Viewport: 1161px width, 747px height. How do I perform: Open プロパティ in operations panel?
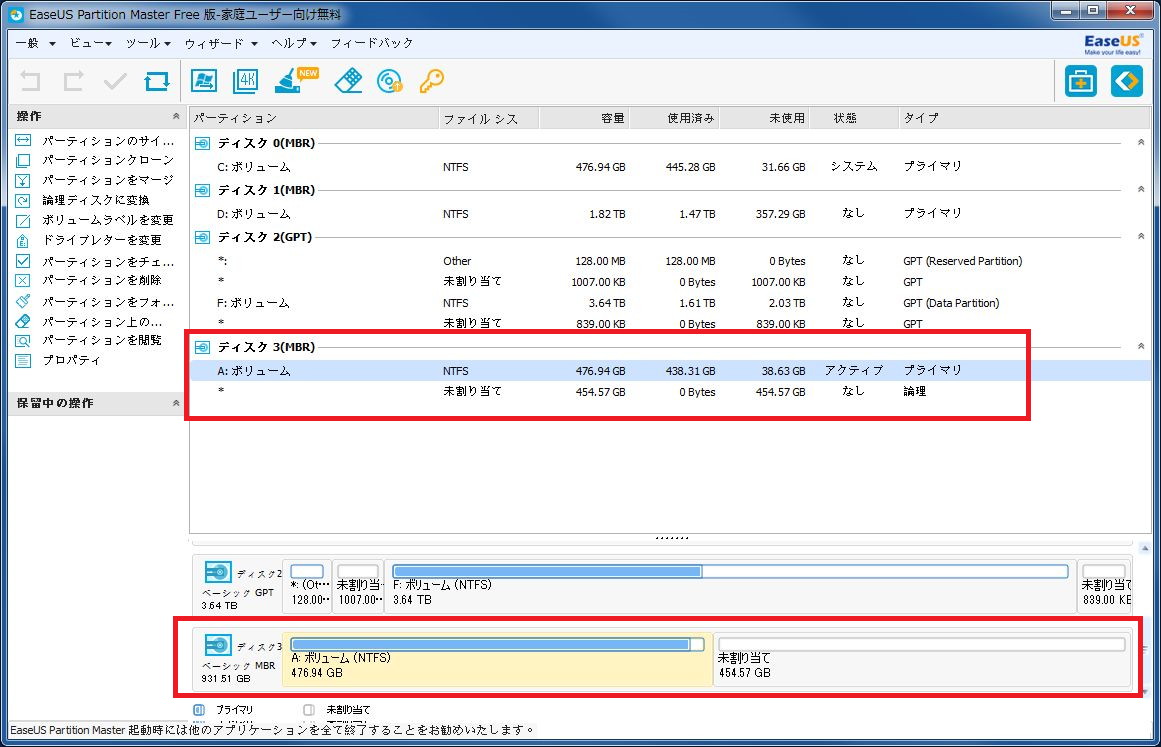(x=71, y=361)
